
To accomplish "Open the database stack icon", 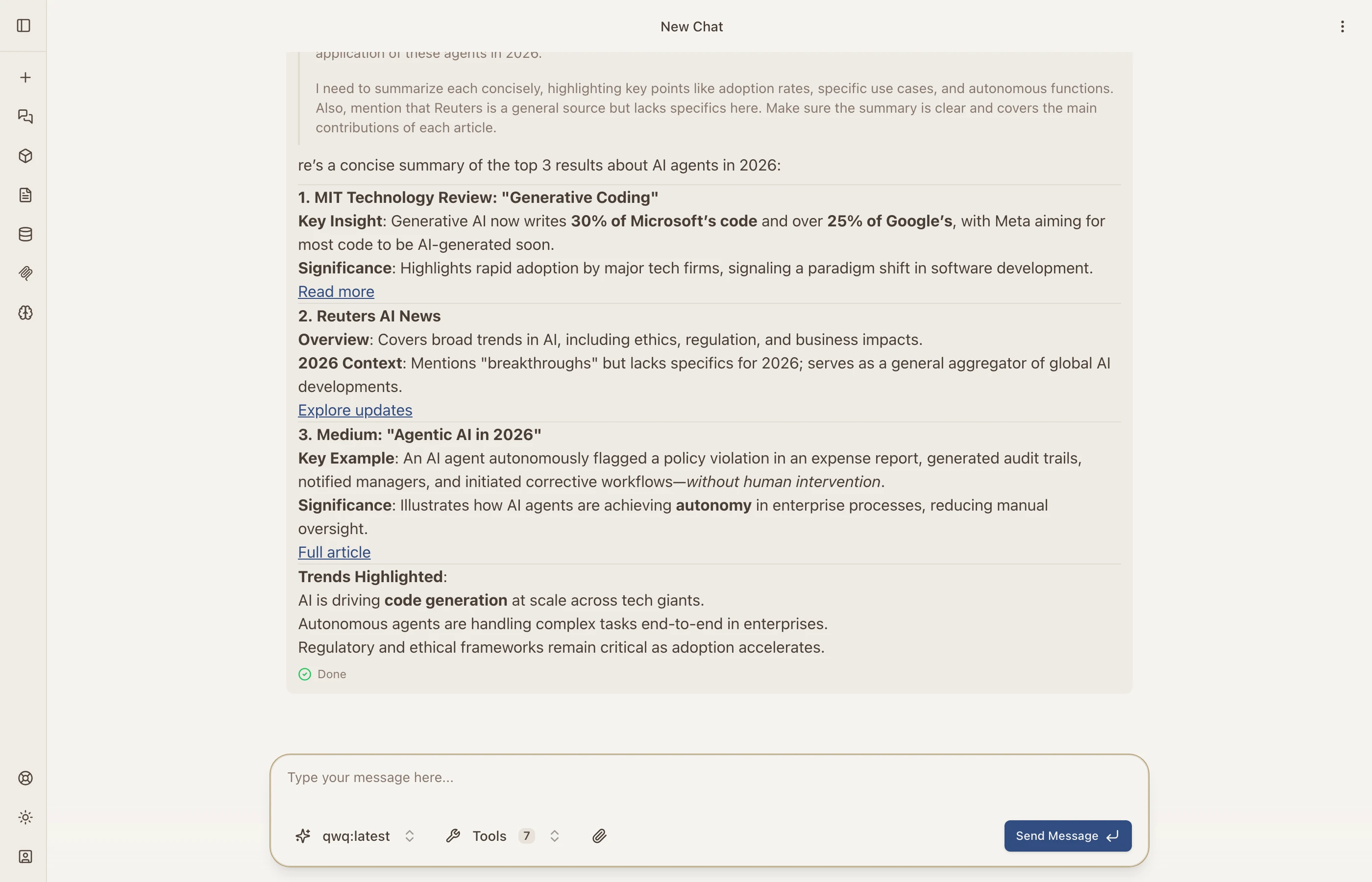I will [x=25, y=234].
